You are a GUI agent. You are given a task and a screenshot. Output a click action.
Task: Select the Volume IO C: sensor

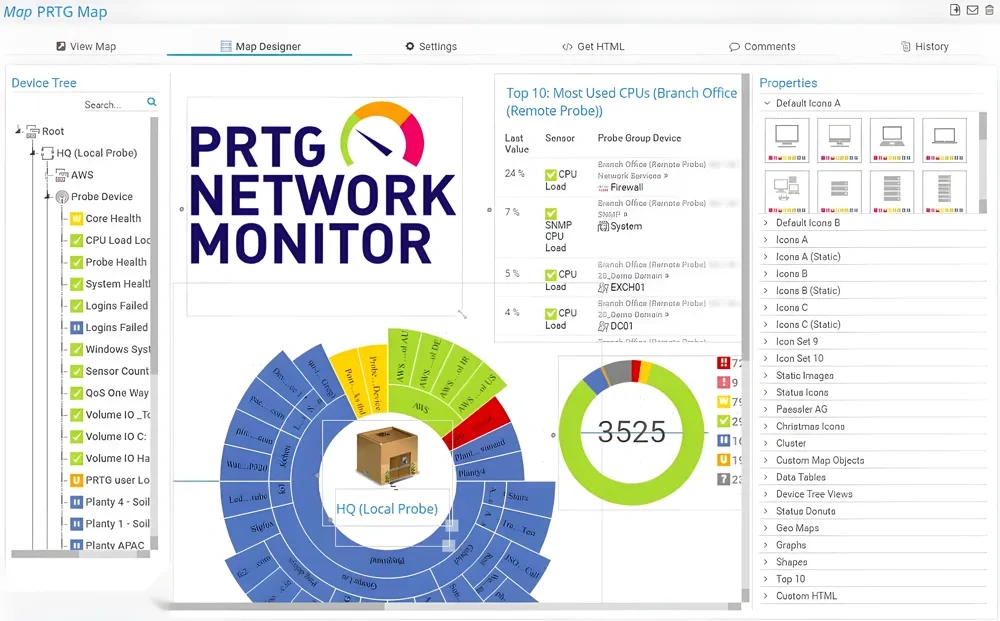(116, 437)
